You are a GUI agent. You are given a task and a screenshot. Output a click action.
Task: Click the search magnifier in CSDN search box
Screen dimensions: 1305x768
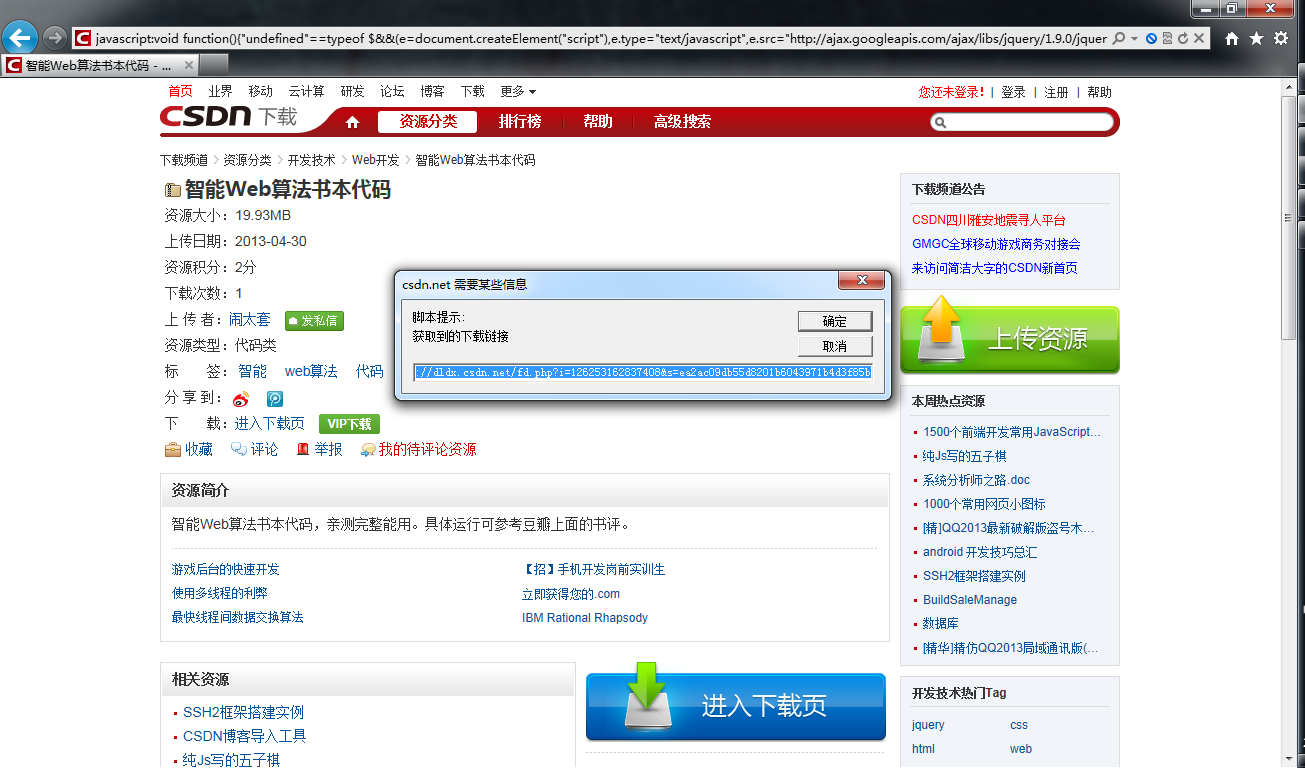(940, 122)
